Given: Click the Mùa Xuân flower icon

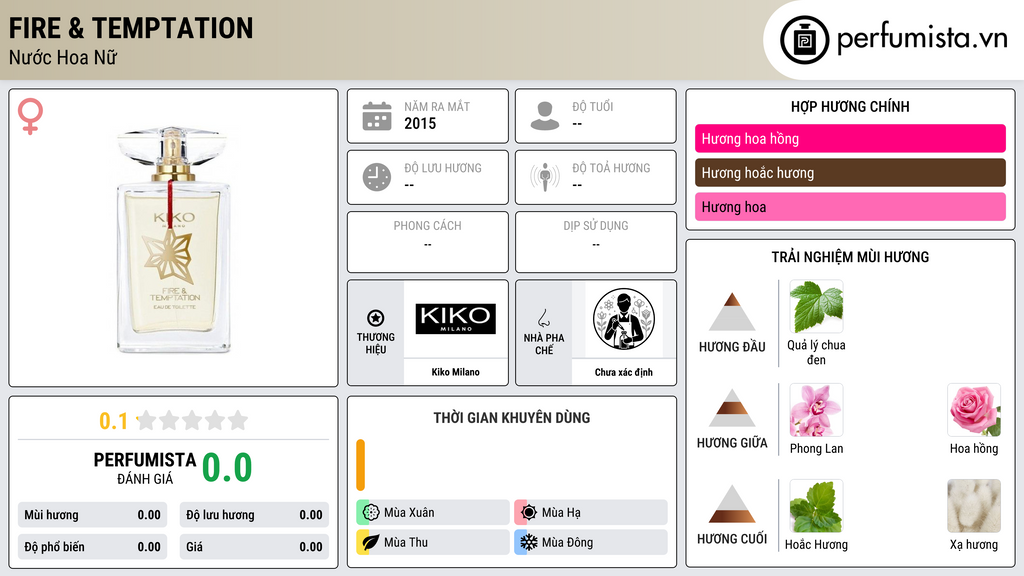Looking at the screenshot, I should pyautogui.click(x=371, y=512).
